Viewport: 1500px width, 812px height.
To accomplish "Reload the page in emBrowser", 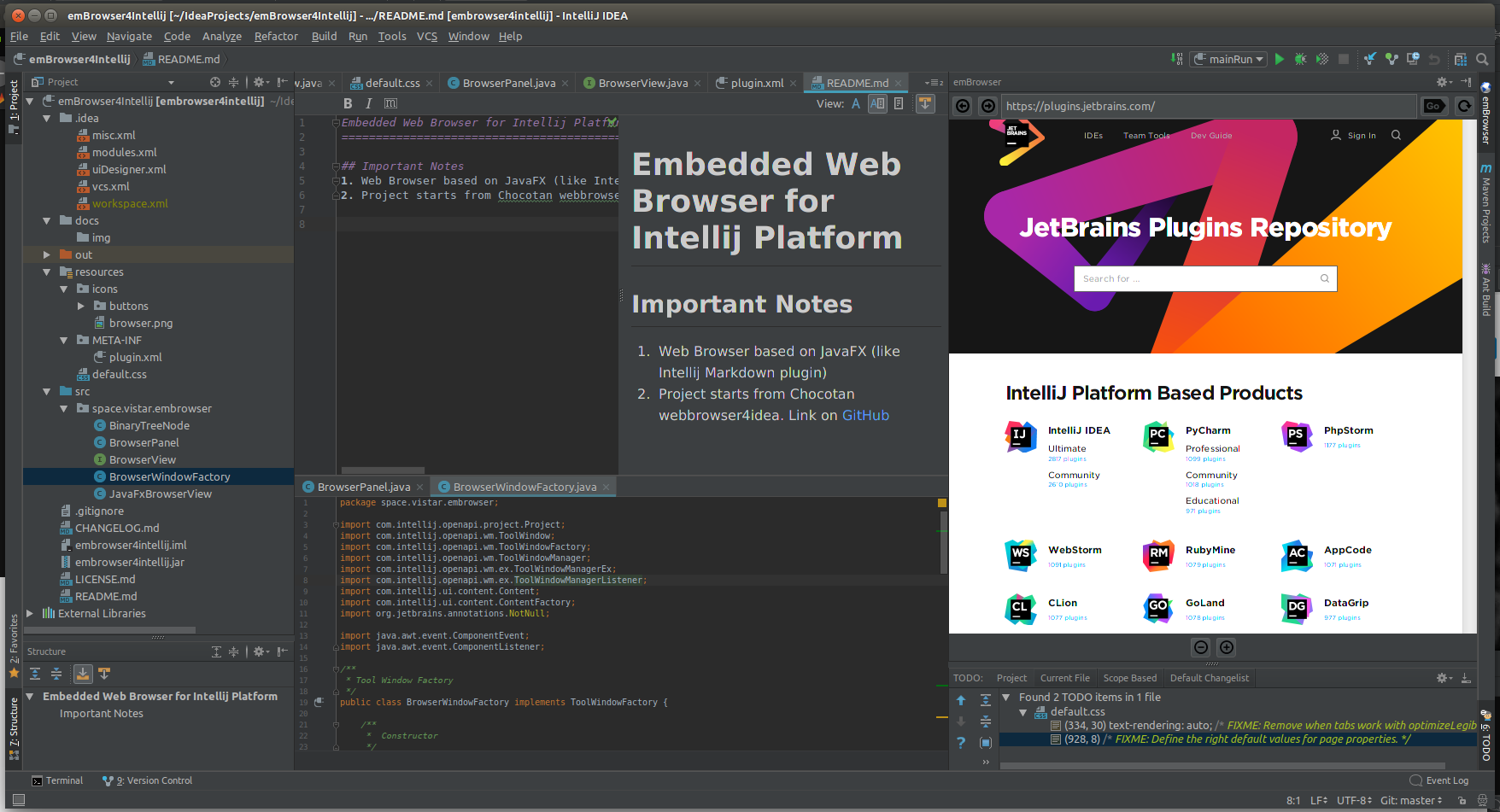I will tap(1464, 106).
